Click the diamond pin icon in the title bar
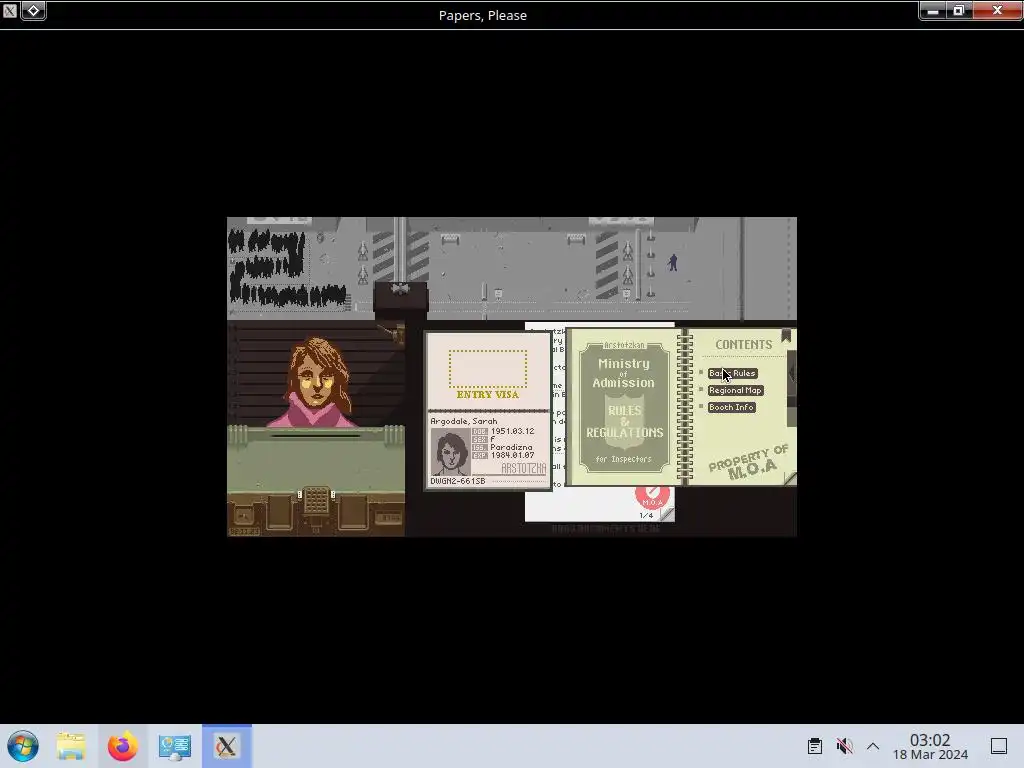The image size is (1024, 768). coord(33,10)
